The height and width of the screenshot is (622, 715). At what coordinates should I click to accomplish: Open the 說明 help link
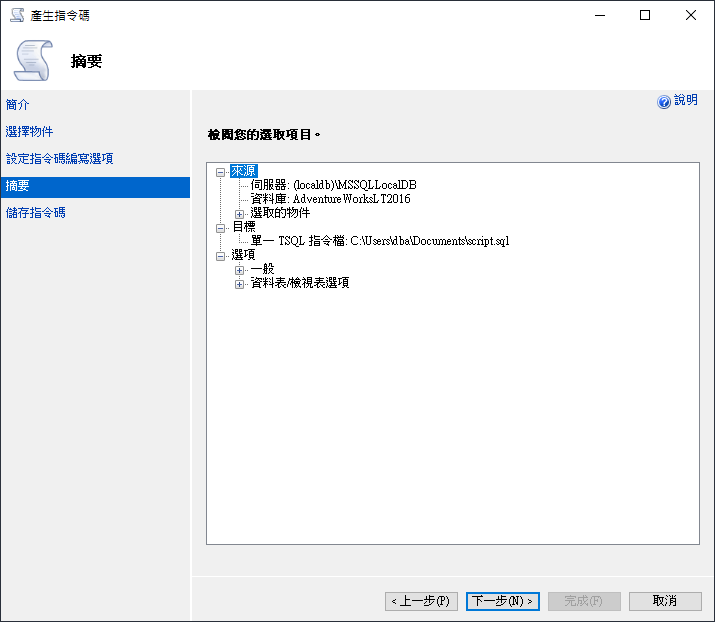click(x=686, y=101)
